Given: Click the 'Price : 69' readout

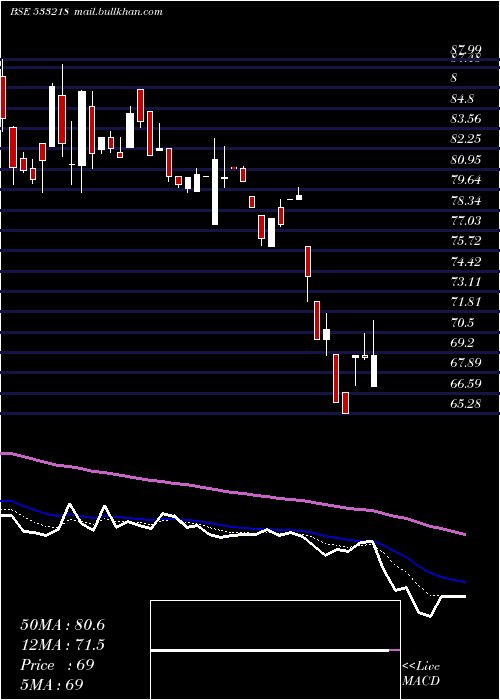Looking at the screenshot, I should click(57, 665).
